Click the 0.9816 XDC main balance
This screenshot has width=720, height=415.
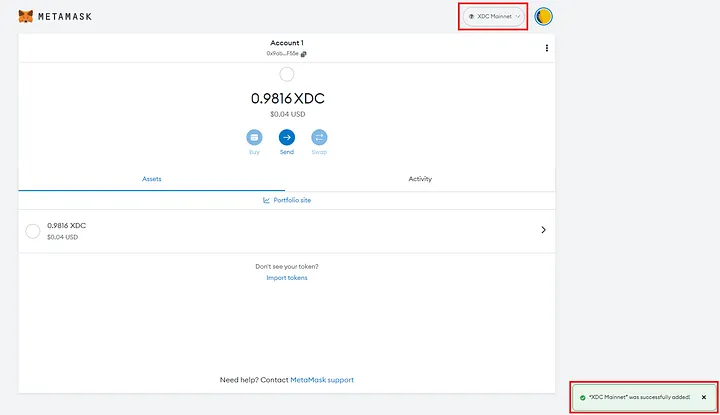pos(287,99)
